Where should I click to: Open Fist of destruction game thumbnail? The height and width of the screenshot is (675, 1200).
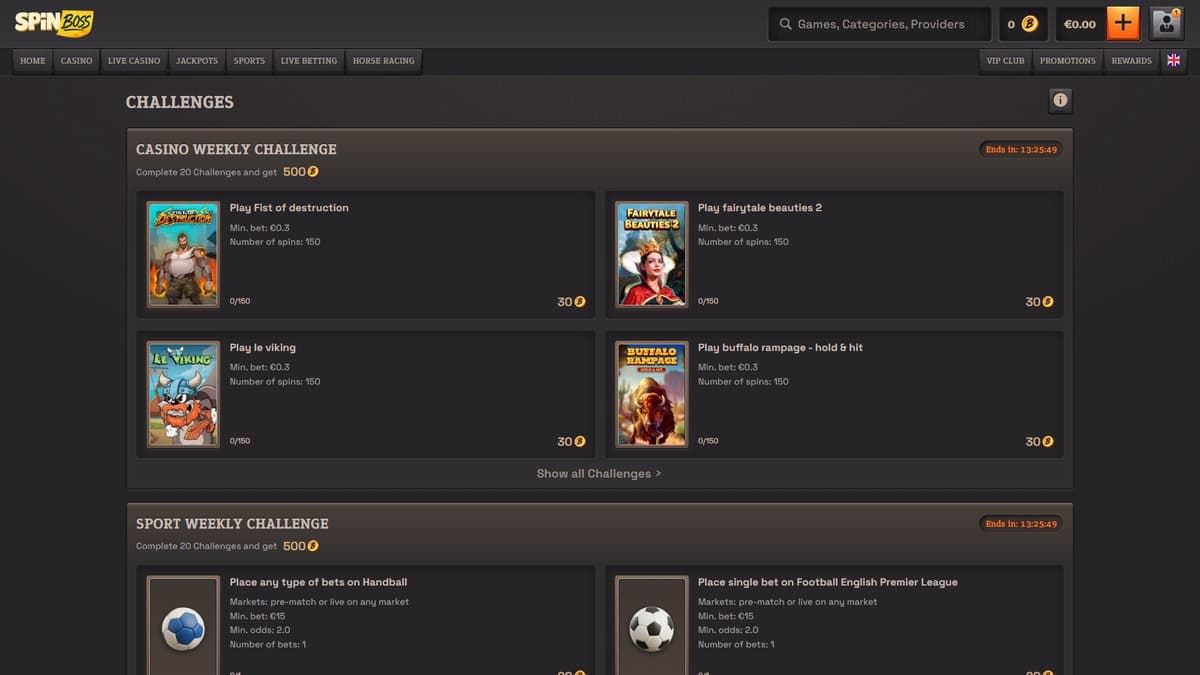point(183,254)
